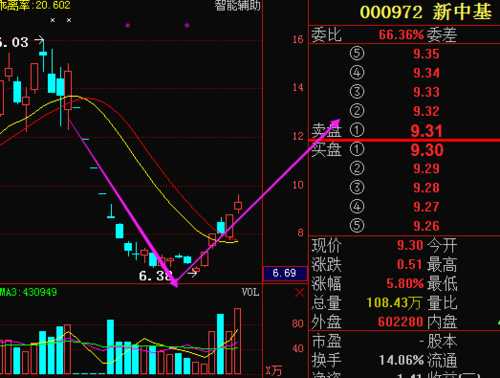Click the left purple dot marker on chart top
This screenshot has width=500, height=378.
(127, 25)
